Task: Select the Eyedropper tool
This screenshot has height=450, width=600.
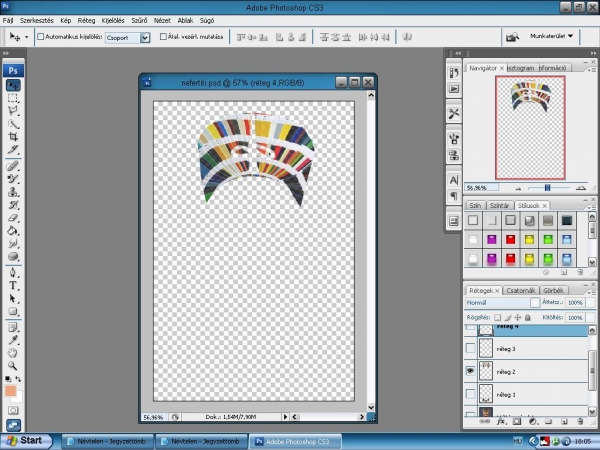Action: coord(13,340)
